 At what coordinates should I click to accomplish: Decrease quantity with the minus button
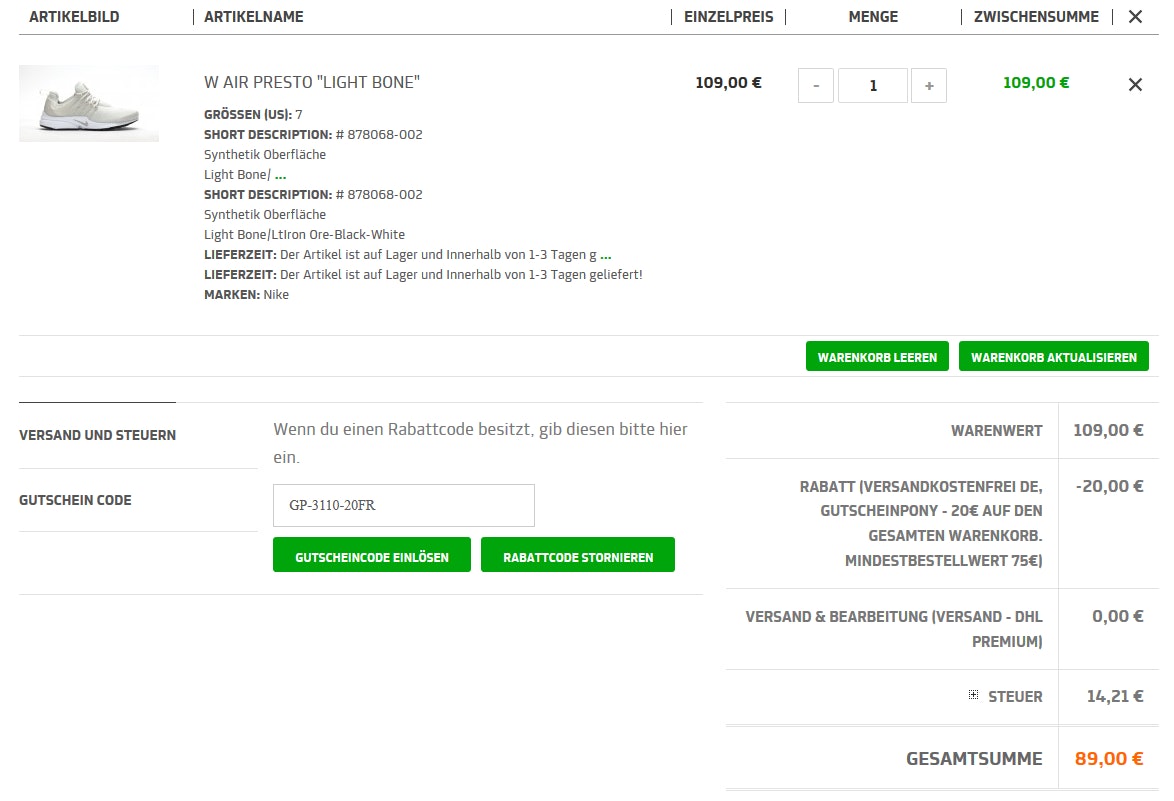click(x=816, y=86)
